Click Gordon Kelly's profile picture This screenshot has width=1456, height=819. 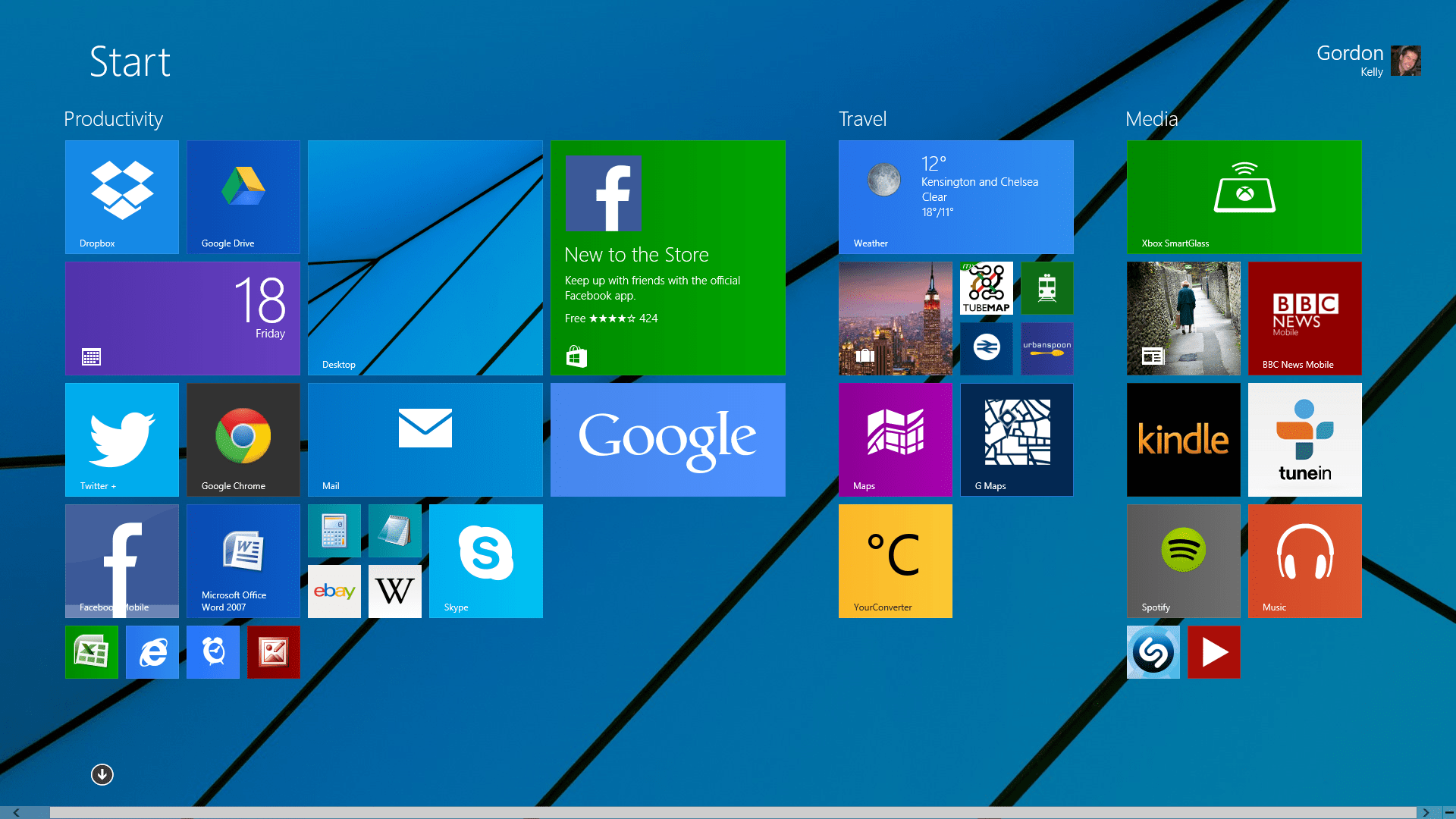point(1407,61)
